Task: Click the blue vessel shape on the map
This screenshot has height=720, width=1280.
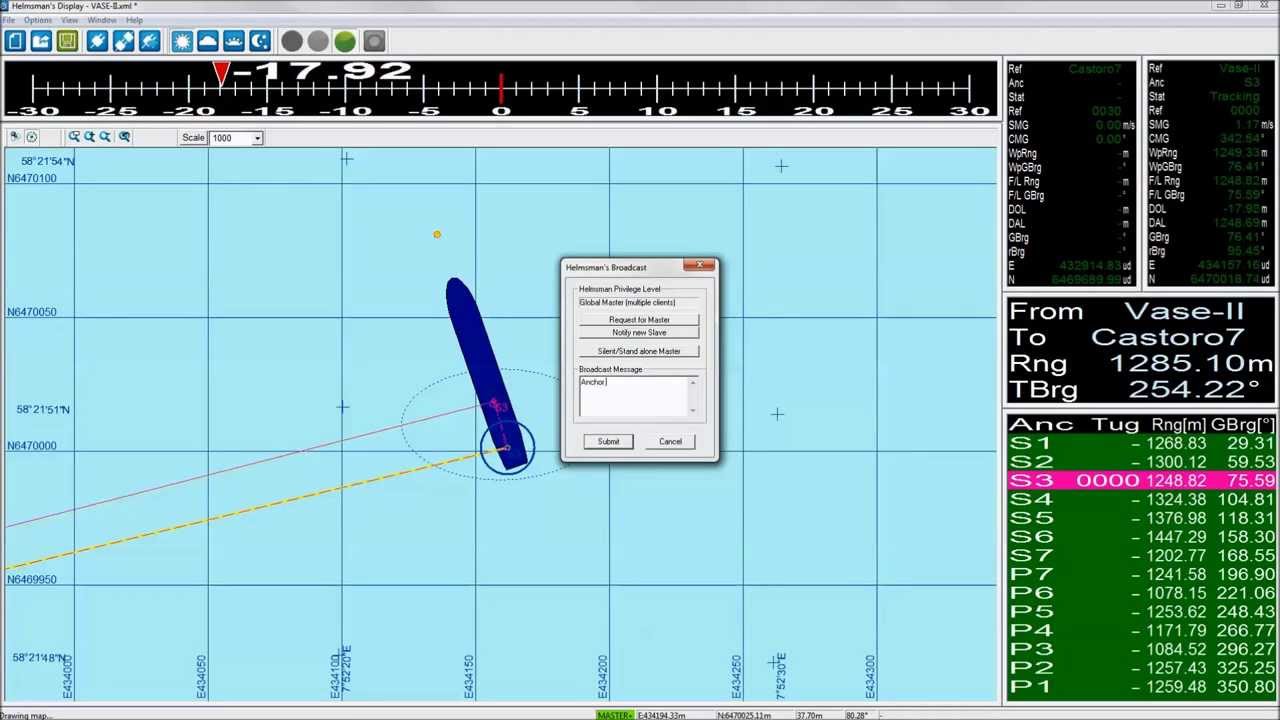Action: click(480, 360)
